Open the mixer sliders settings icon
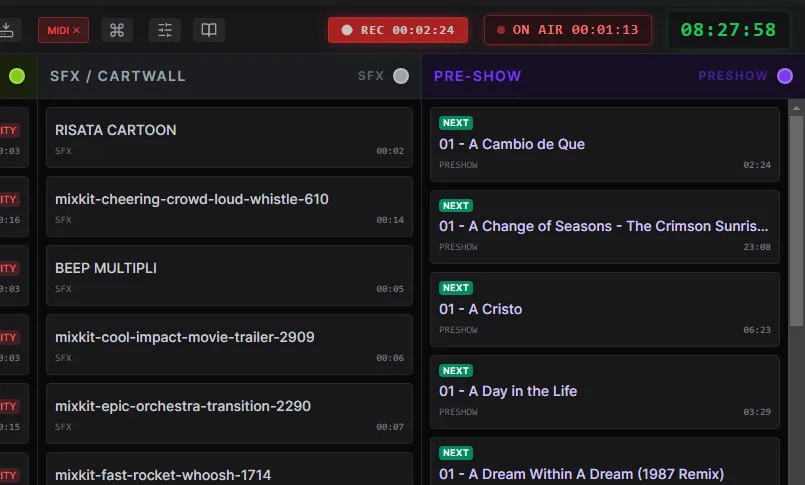The height and width of the screenshot is (485, 805). coord(165,30)
